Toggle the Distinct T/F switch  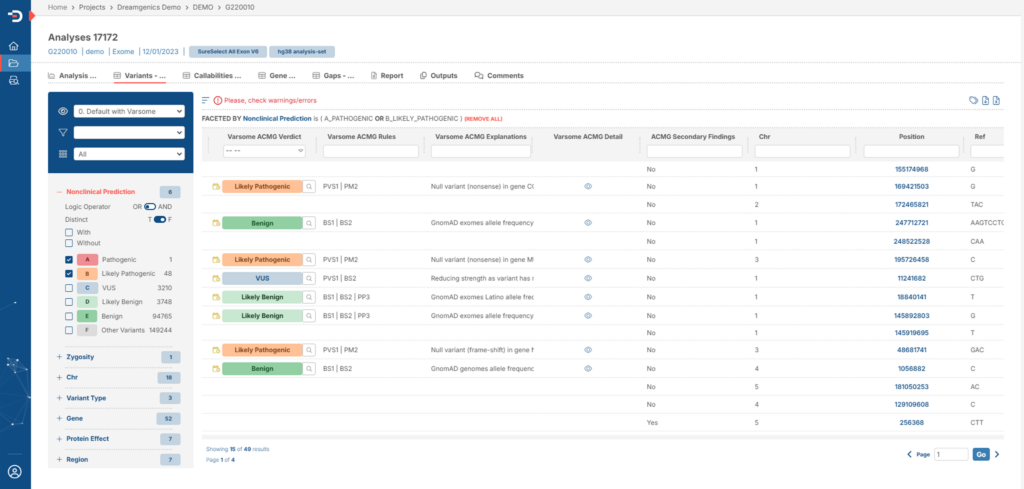coord(159,220)
